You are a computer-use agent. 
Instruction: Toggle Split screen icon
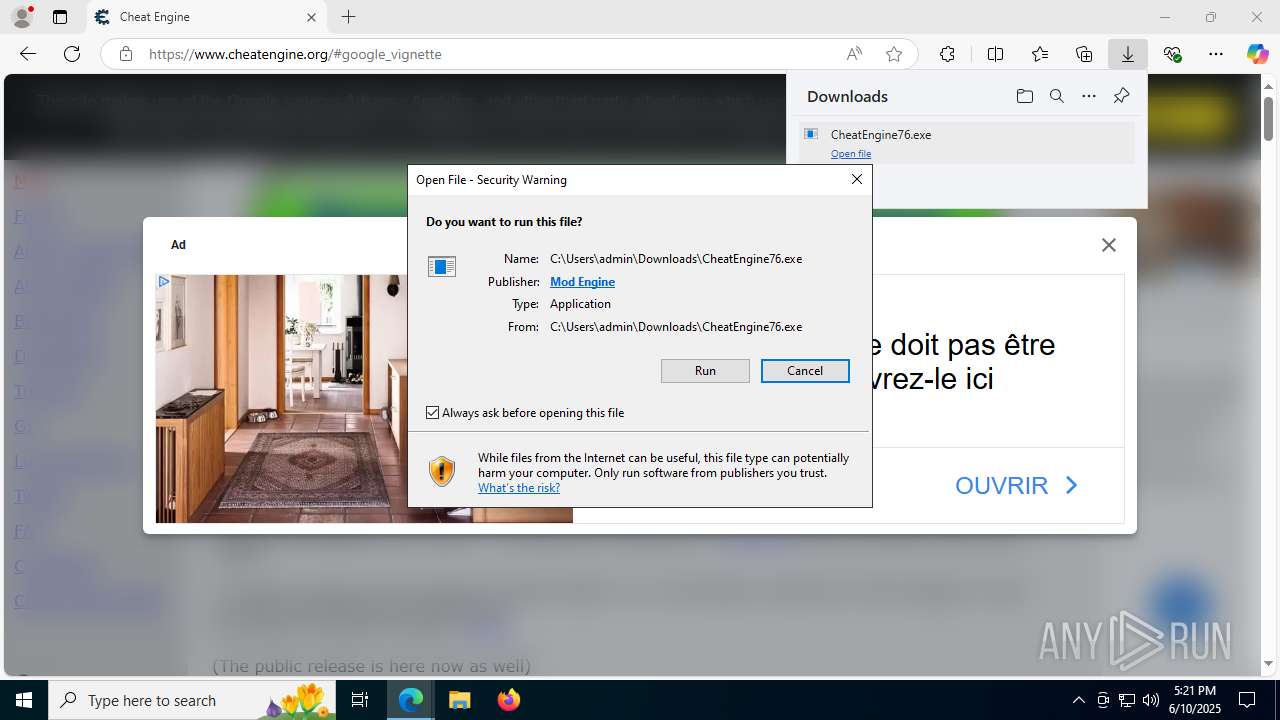pyautogui.click(x=995, y=54)
